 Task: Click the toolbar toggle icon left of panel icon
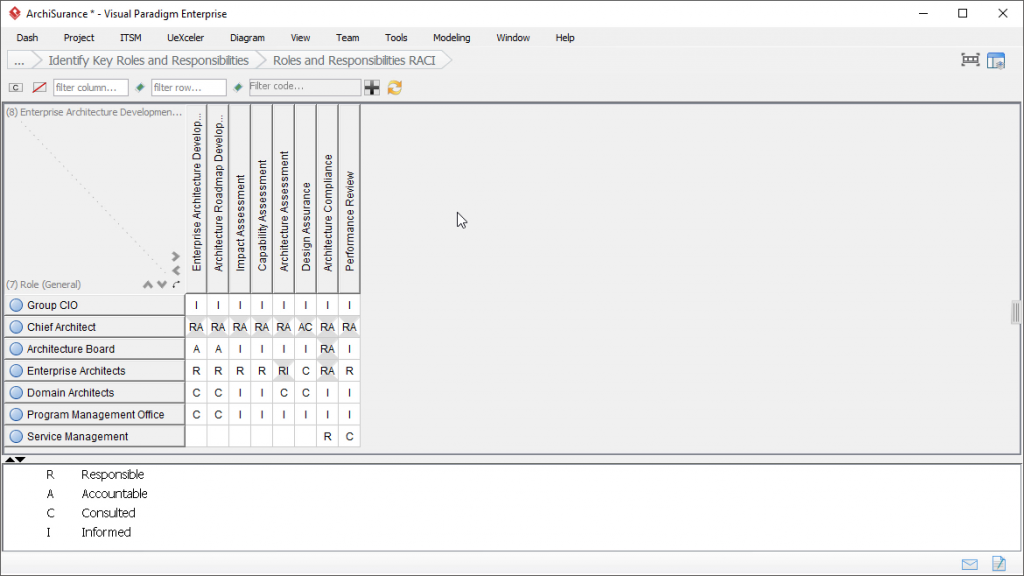[x=970, y=60]
